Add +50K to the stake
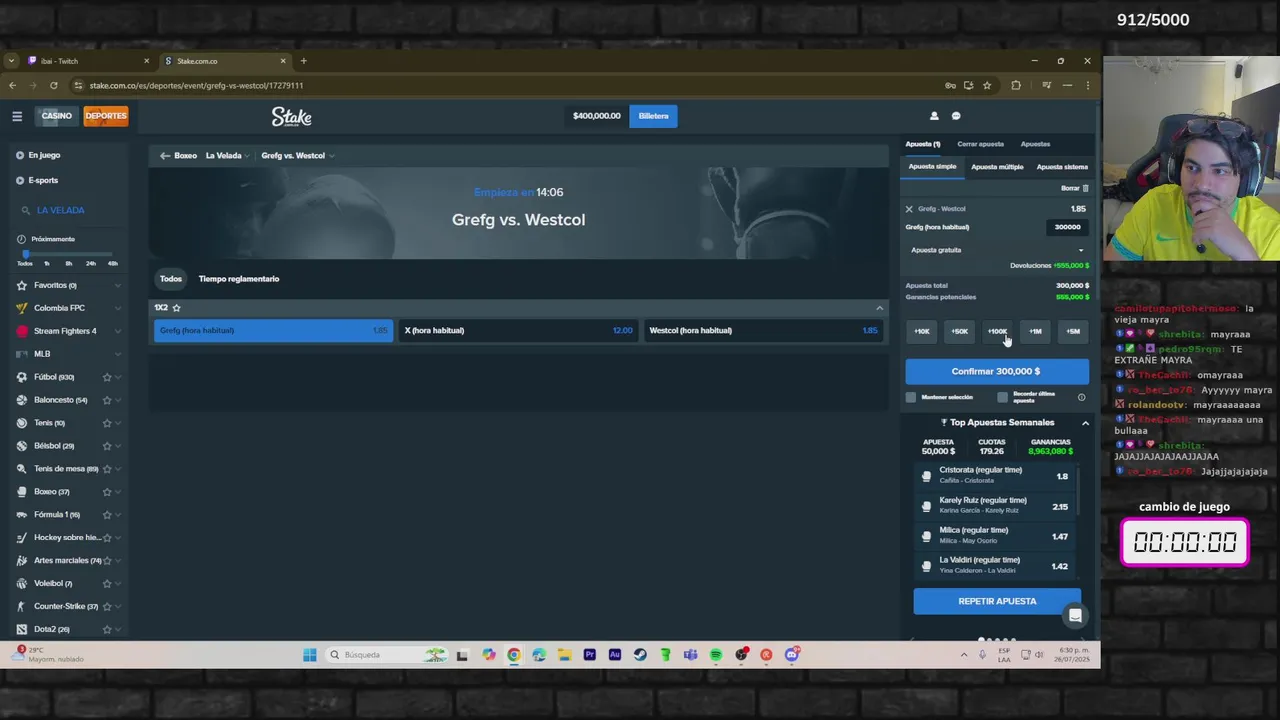Image resolution: width=1280 pixels, height=720 pixels. [x=960, y=331]
